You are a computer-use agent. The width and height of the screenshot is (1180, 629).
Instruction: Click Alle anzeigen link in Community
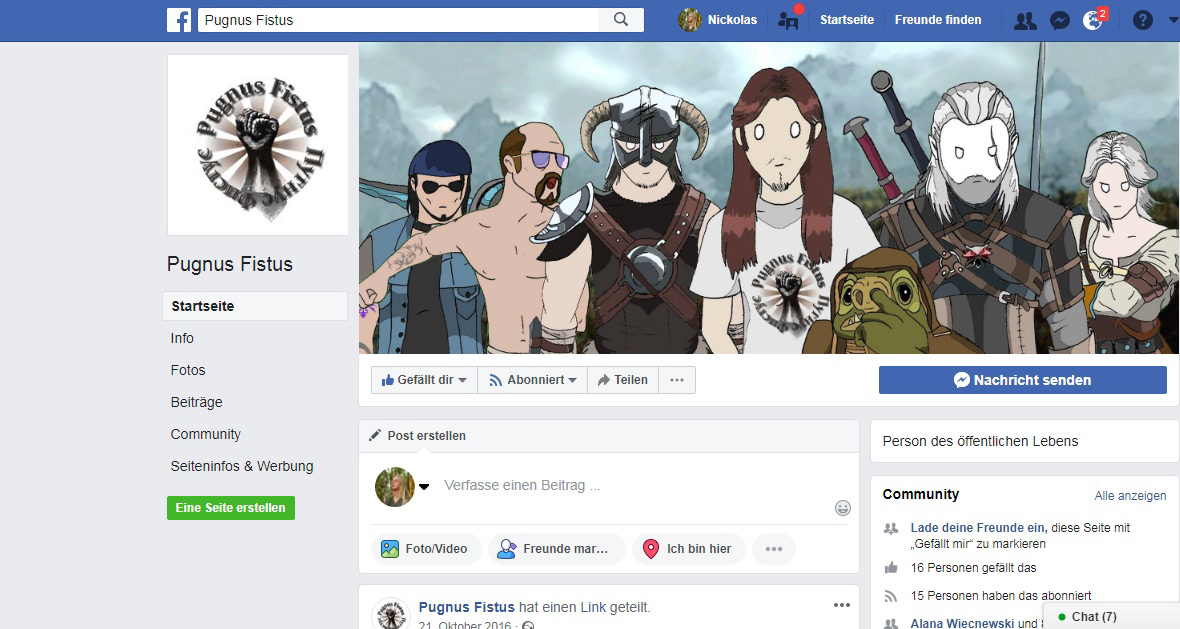point(1130,496)
